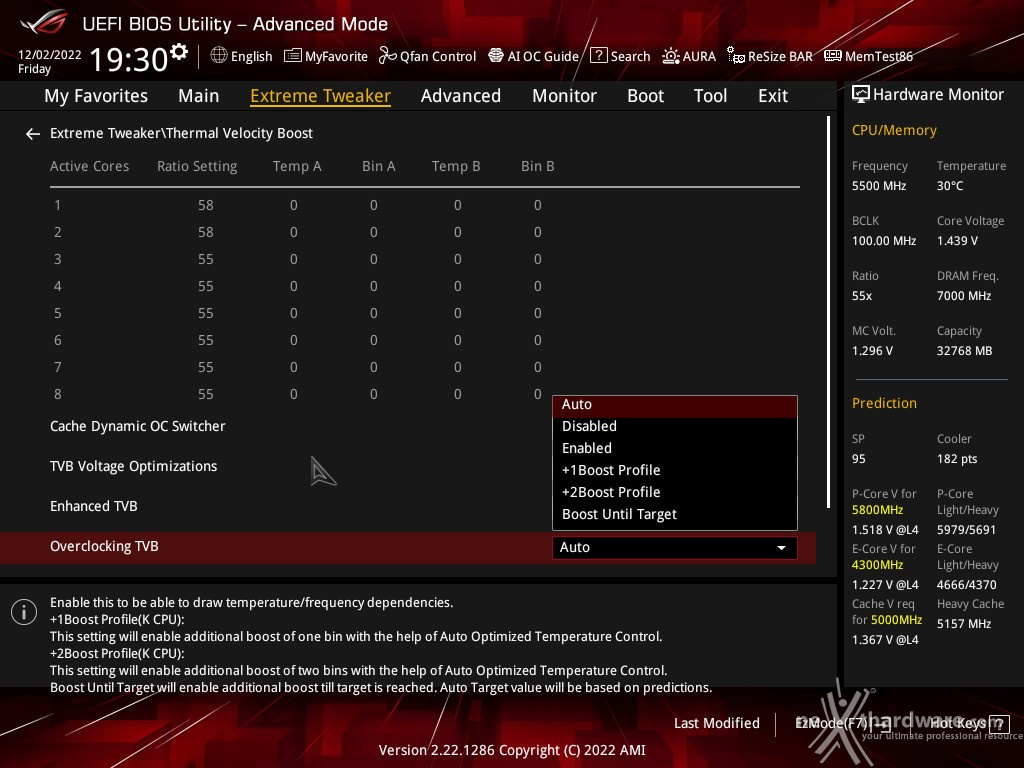Click the ReSize BAR label
Screen dimensions: 1024x768
(780, 56)
